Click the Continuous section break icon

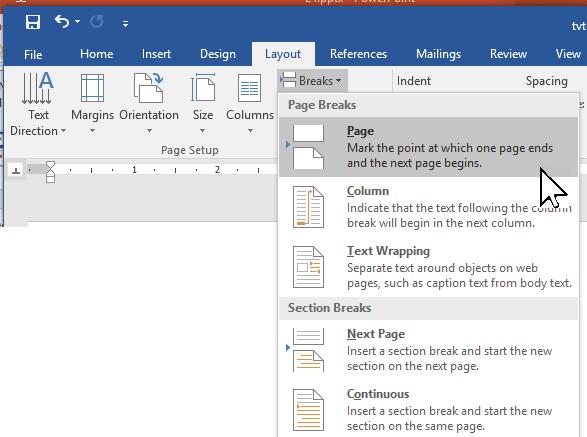[x=308, y=410]
